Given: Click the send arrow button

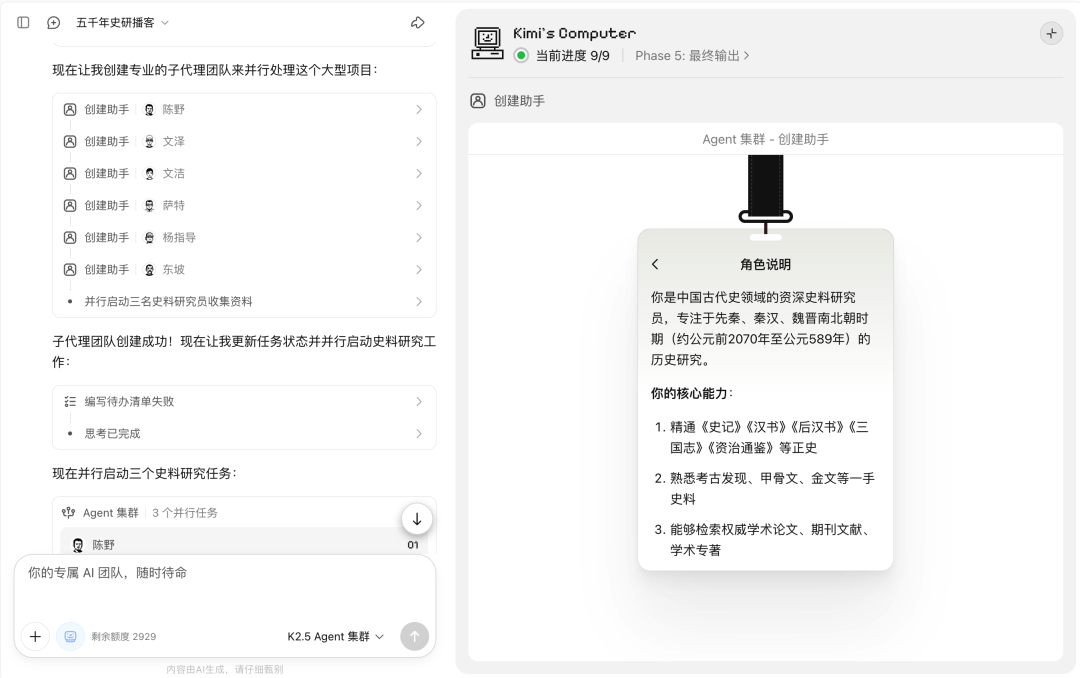Looking at the screenshot, I should tap(414, 636).
